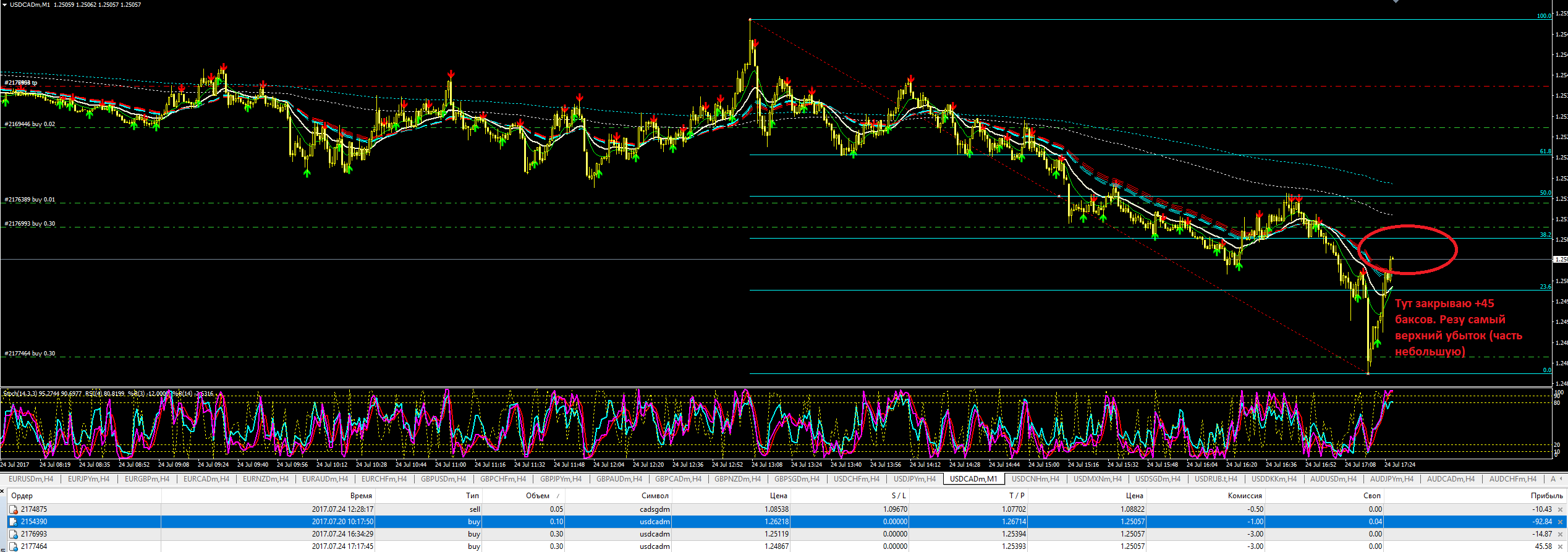
Task: Open the GBPNZDm,H4 chart tab
Action: [x=738, y=479]
